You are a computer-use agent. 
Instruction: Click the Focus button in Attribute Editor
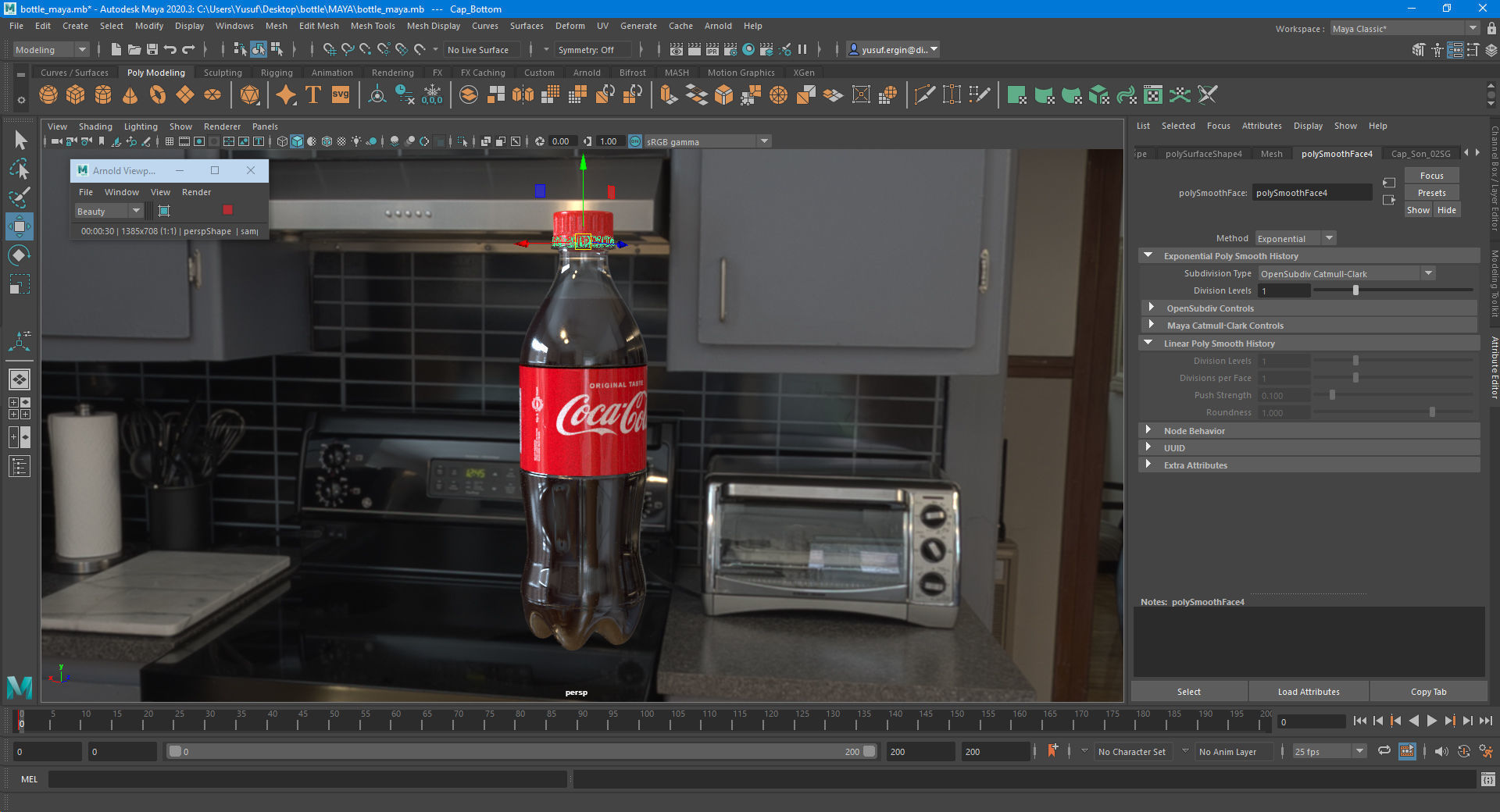1431,176
